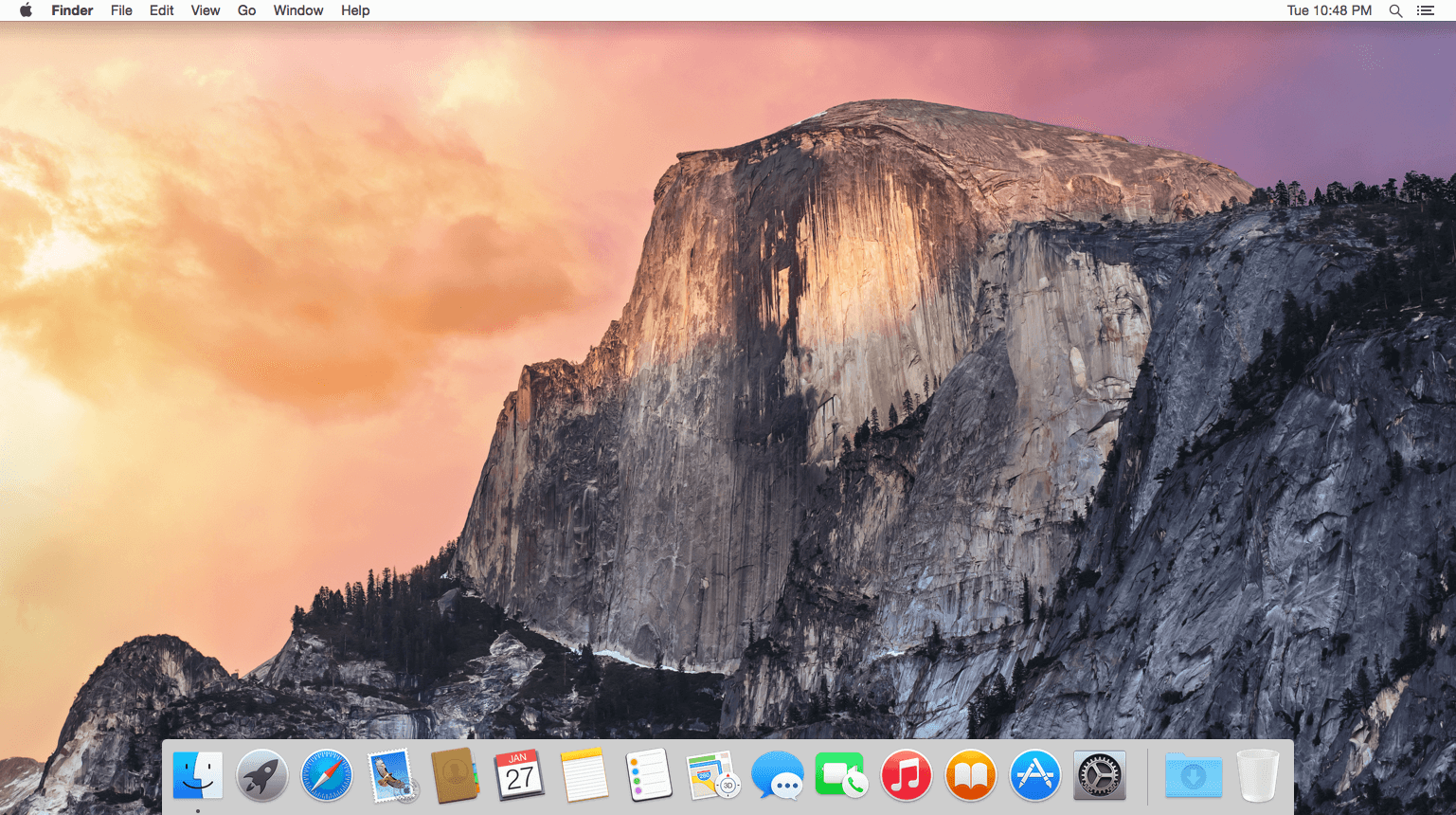Open the Trash in dock
Screen dimensions: 1456x815
tap(1258, 775)
